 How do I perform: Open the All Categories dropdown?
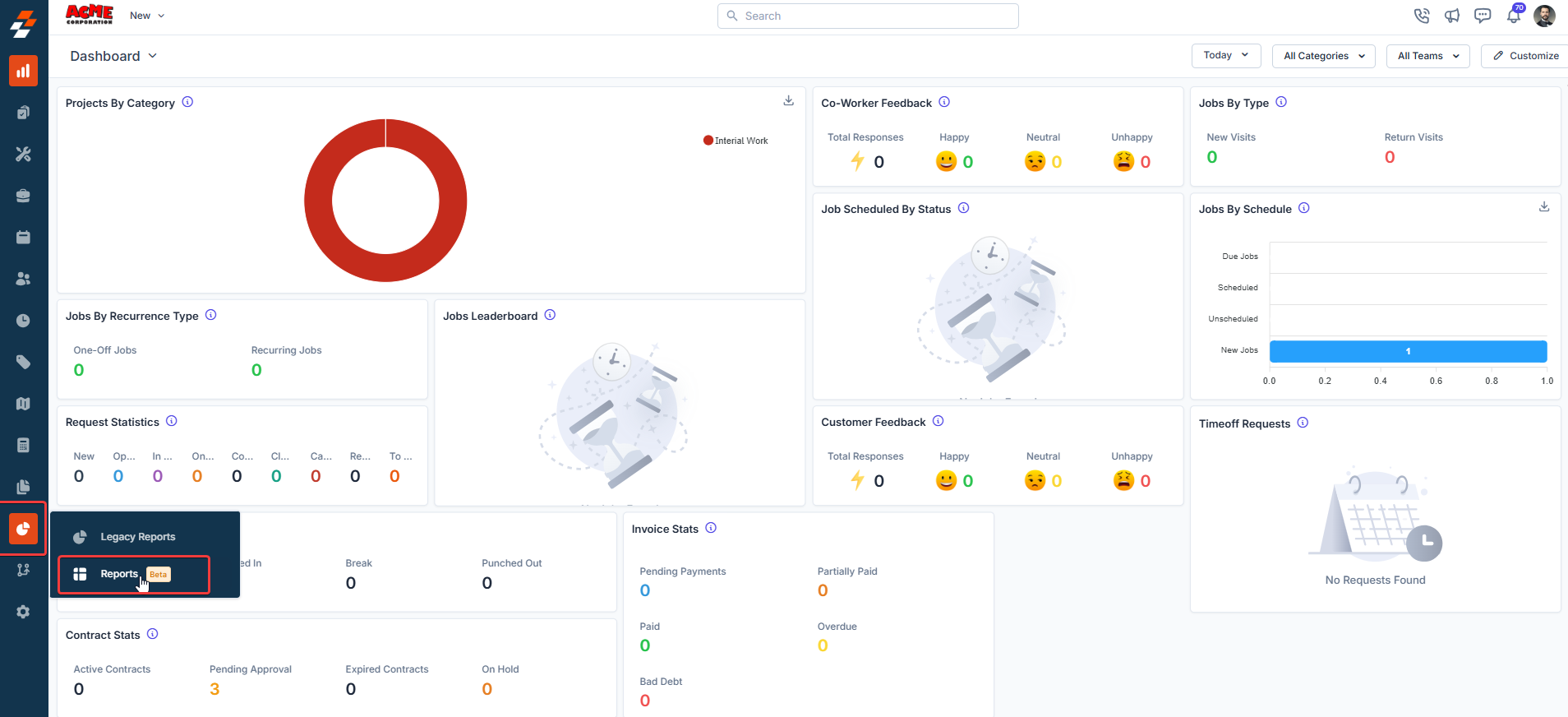tap(1324, 56)
